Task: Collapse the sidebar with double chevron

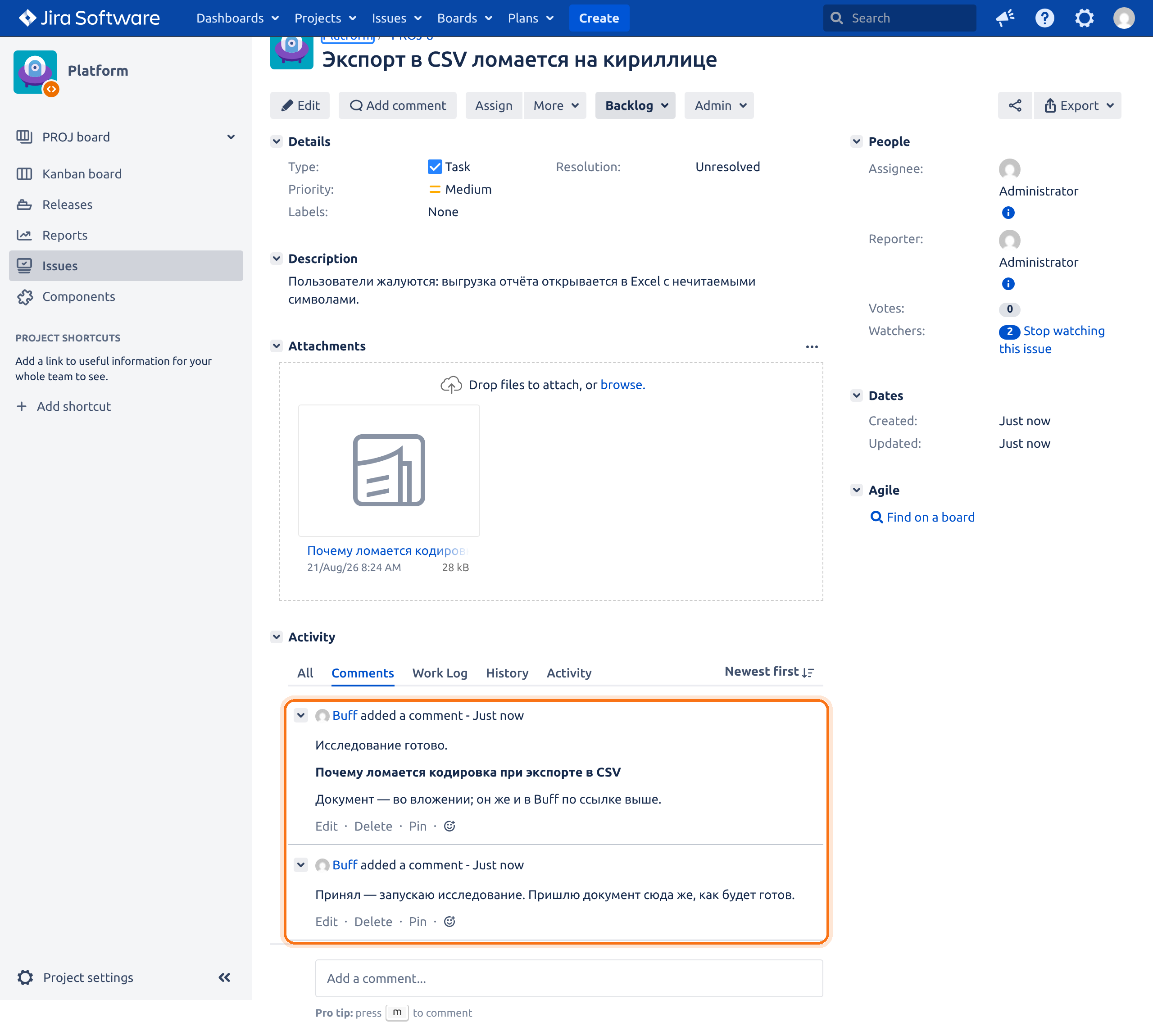Action: click(224, 977)
